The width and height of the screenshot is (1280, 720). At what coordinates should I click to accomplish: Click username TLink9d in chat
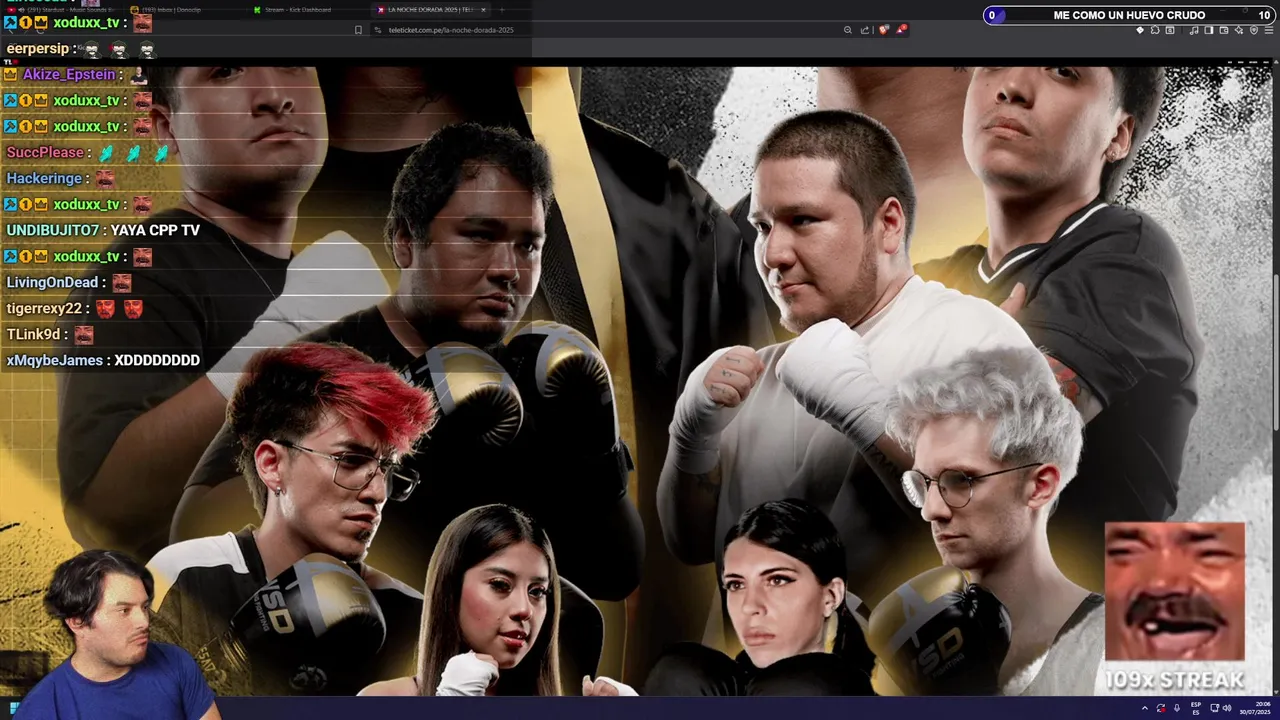[x=33, y=335]
